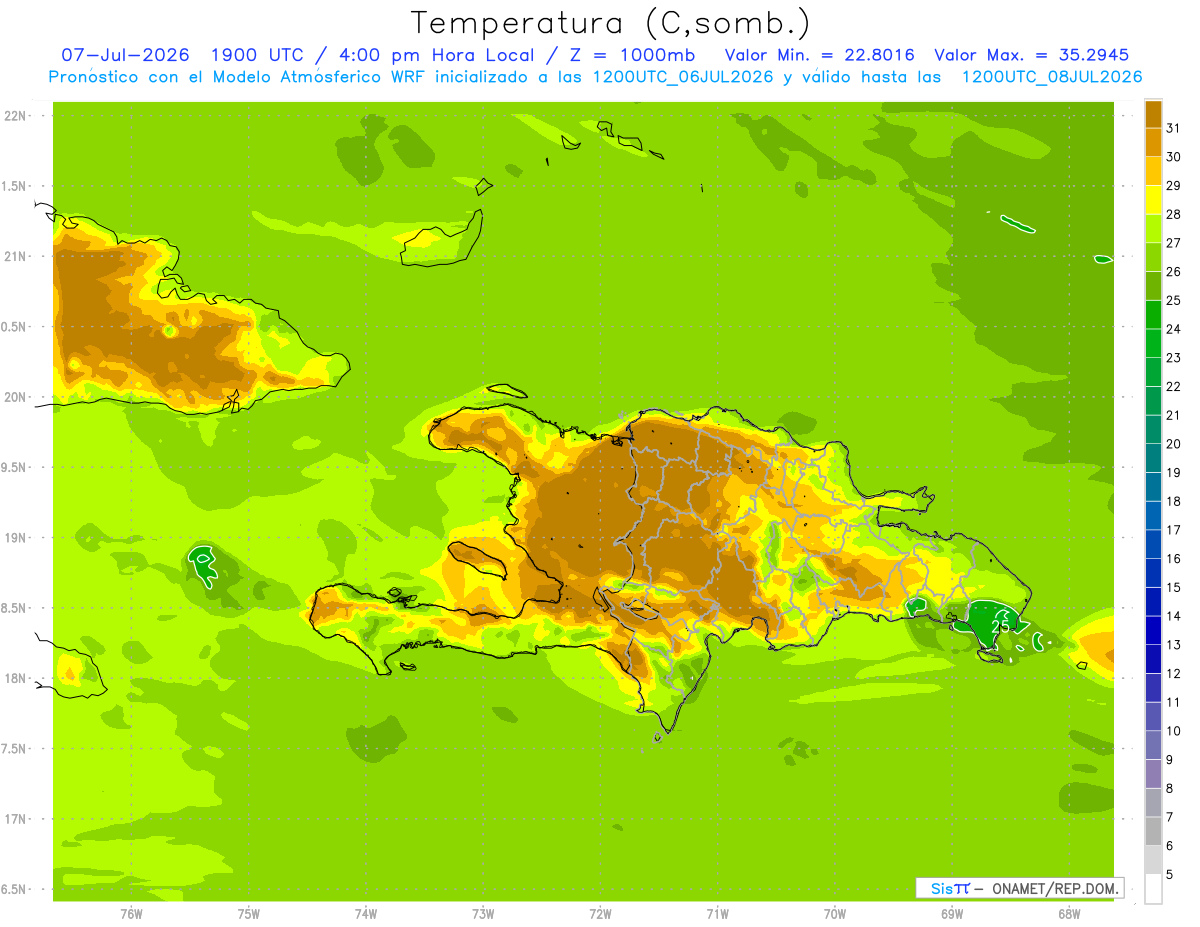This screenshot has height=927, width=1200.
Task: Select the yellow swatch between 28 and 29
Action: (1153, 200)
